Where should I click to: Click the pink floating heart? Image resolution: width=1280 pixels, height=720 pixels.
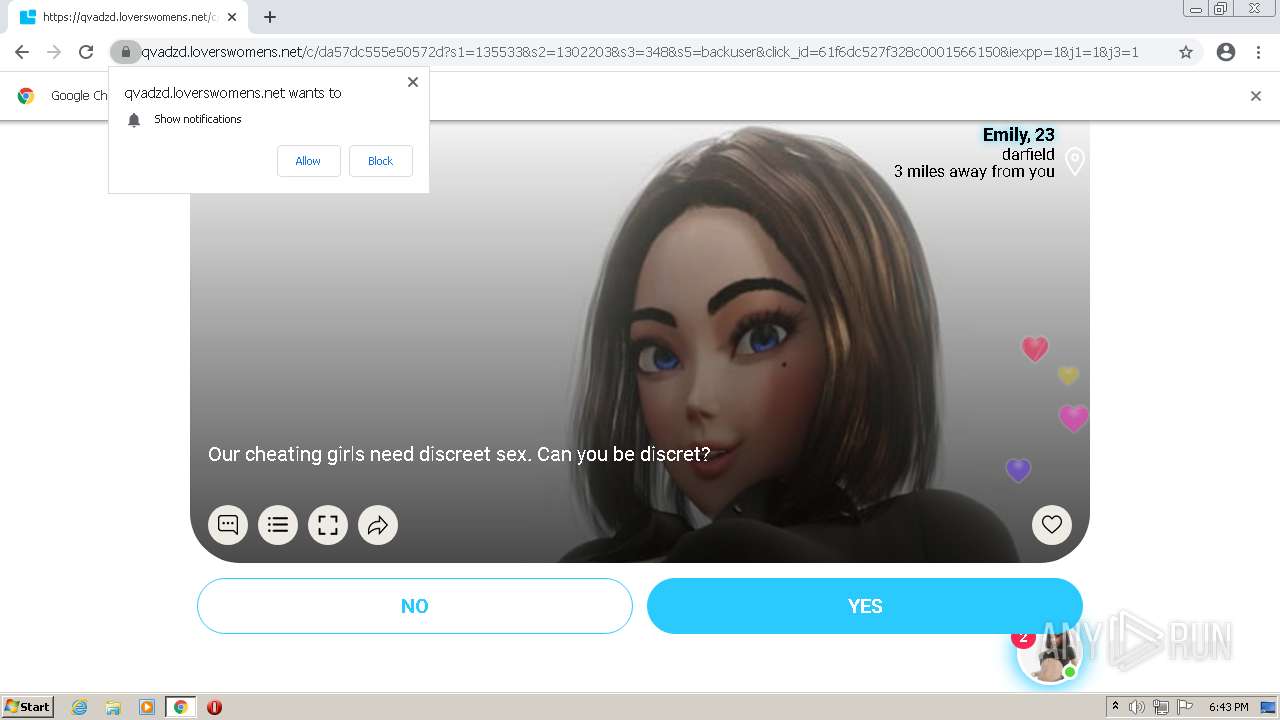click(1073, 417)
